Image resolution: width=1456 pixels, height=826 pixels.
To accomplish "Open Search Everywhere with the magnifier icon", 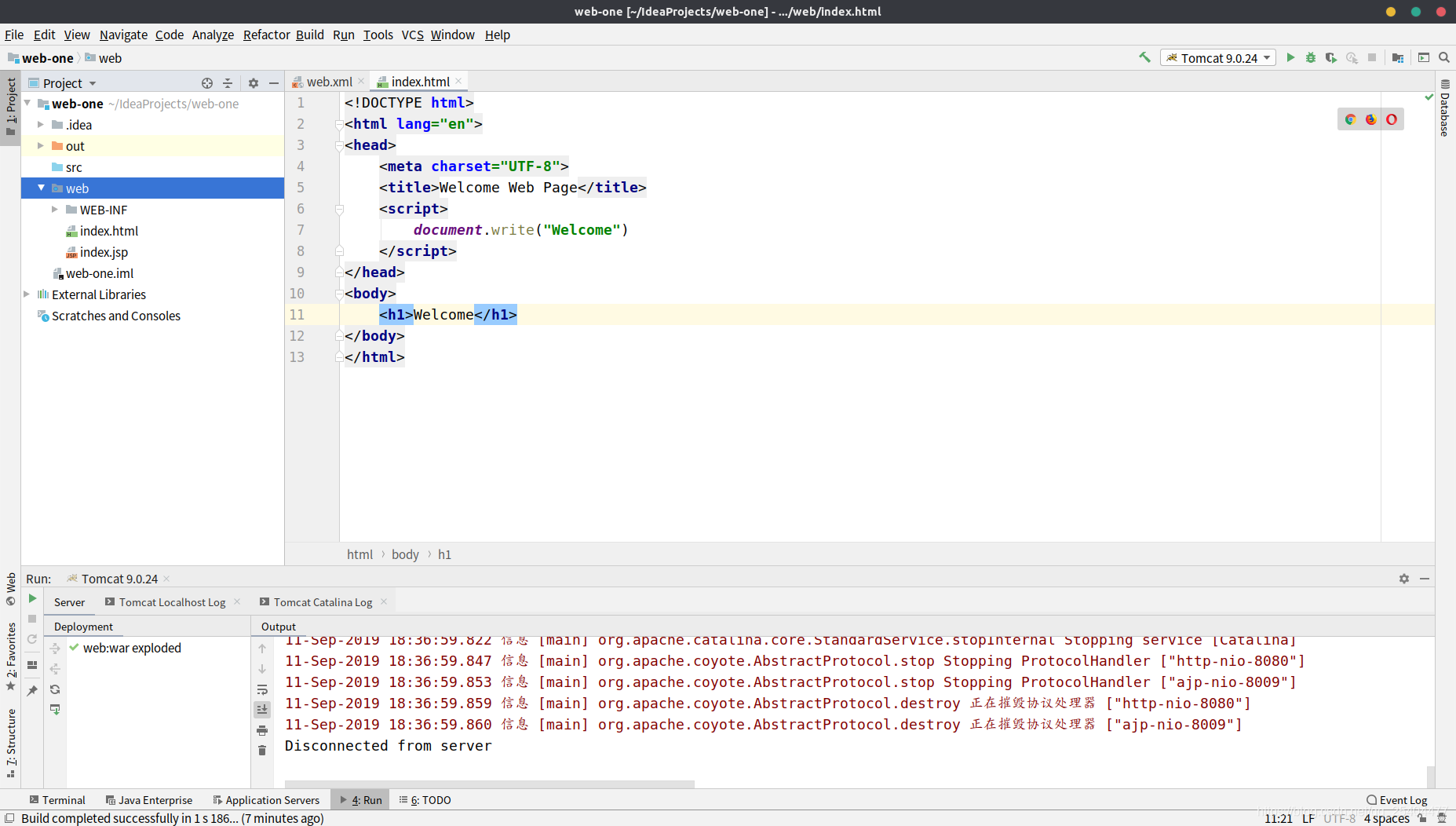I will point(1444,57).
